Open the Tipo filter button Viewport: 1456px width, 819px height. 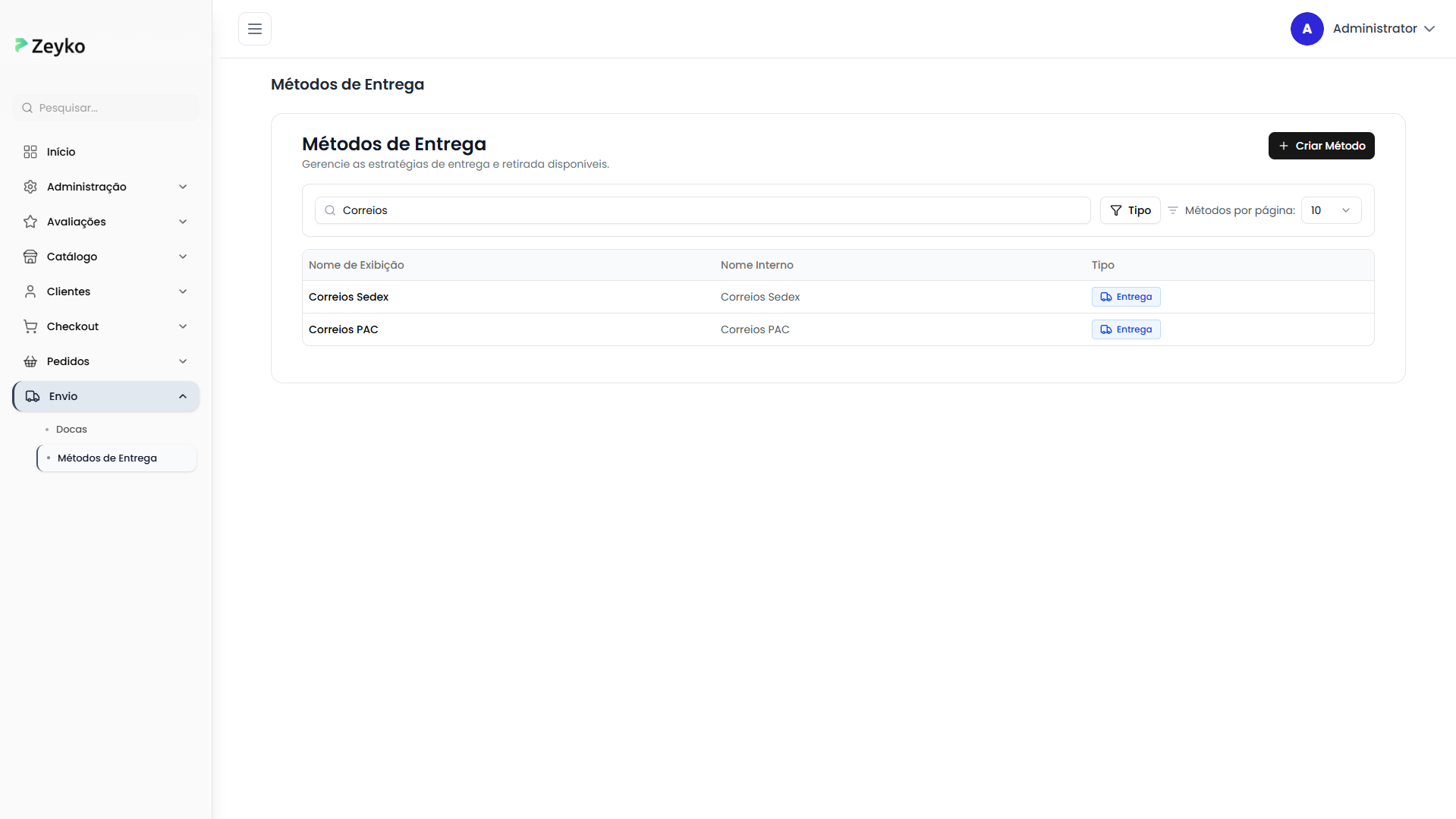pos(1130,210)
